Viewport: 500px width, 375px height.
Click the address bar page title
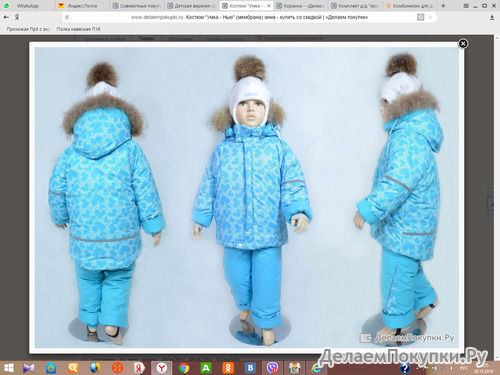coord(277,17)
